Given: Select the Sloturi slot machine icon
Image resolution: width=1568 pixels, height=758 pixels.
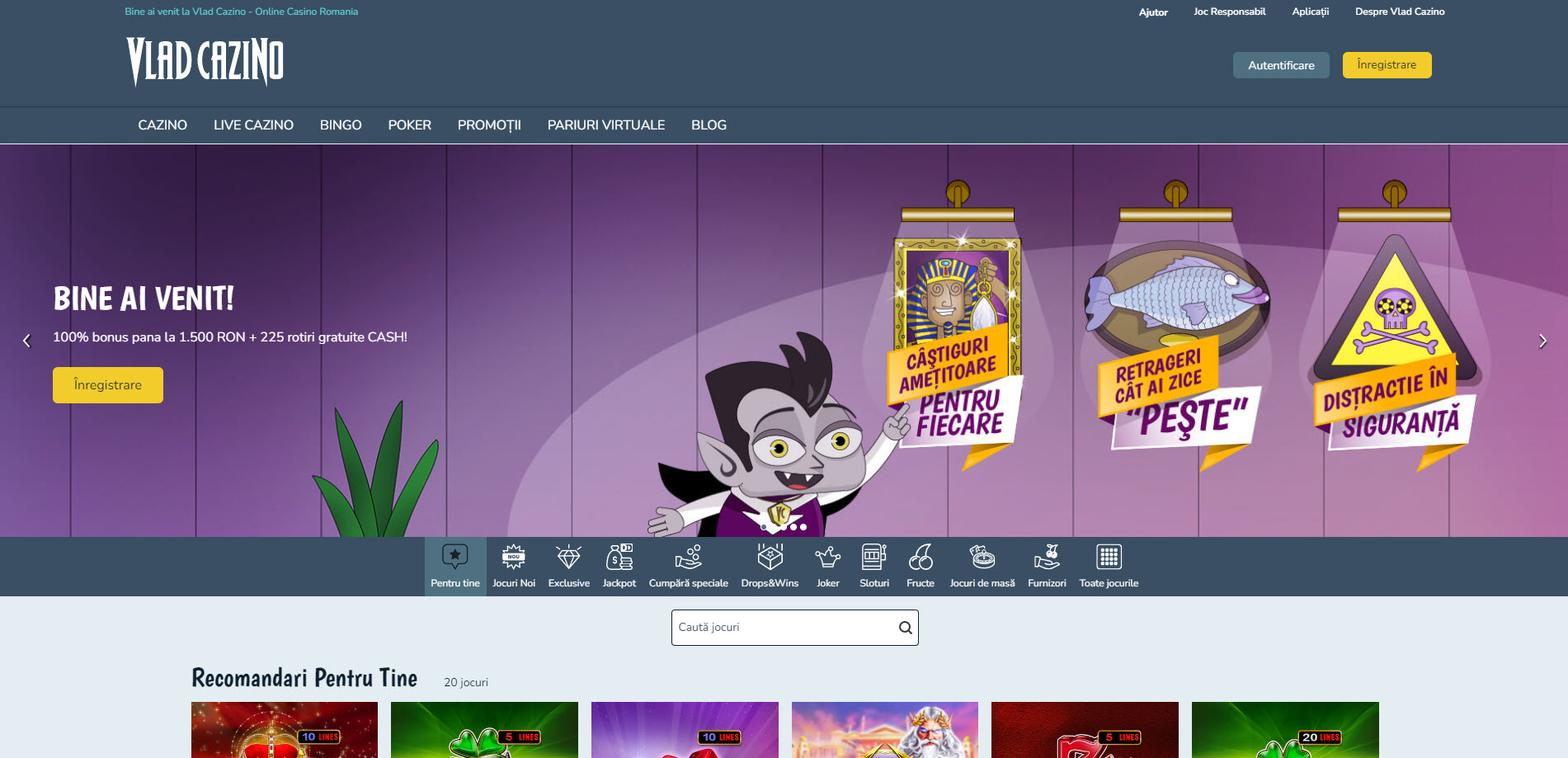Looking at the screenshot, I should coord(874,557).
